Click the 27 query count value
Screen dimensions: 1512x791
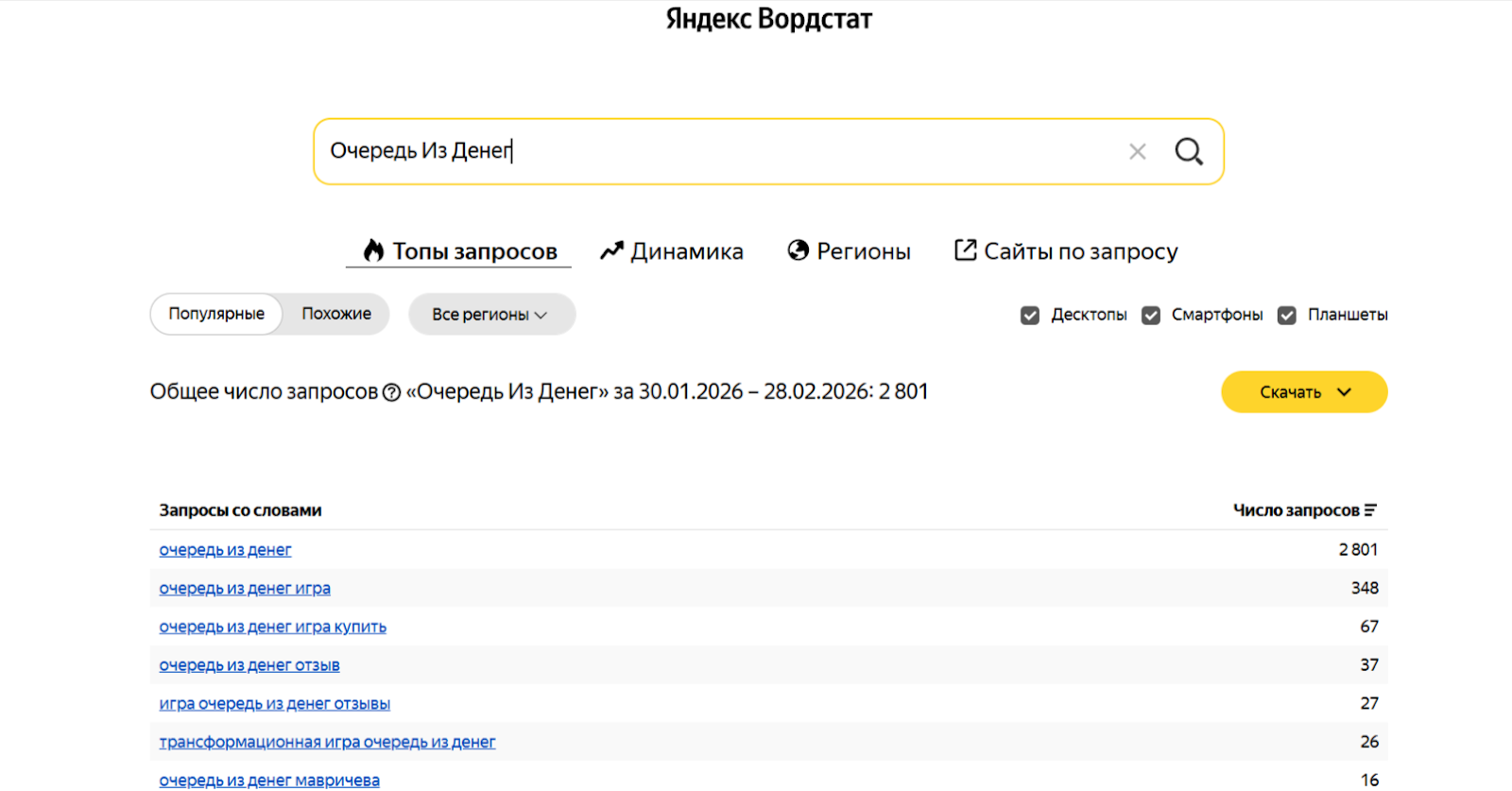[x=1369, y=703]
